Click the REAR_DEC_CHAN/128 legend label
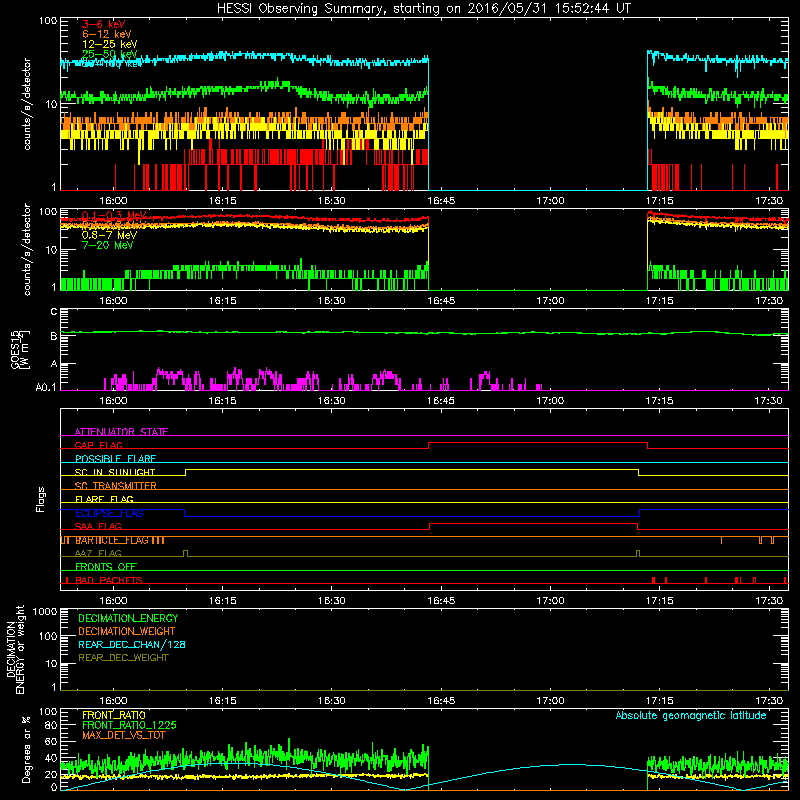The image size is (800, 800). (132, 644)
